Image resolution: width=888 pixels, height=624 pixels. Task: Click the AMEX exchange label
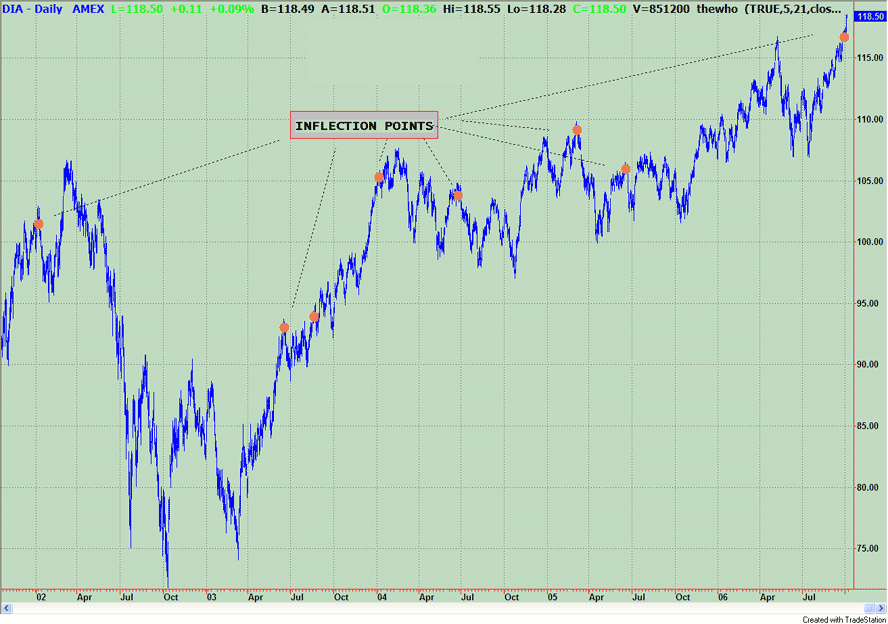point(88,9)
